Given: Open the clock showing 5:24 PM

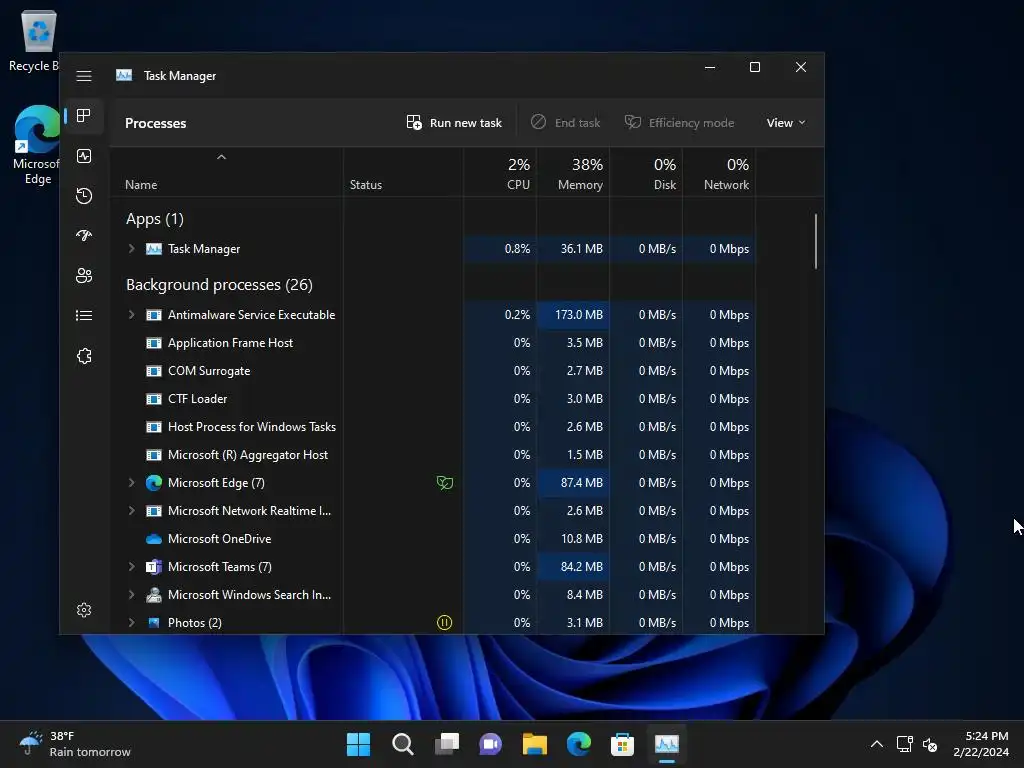Looking at the screenshot, I should tap(981, 744).
